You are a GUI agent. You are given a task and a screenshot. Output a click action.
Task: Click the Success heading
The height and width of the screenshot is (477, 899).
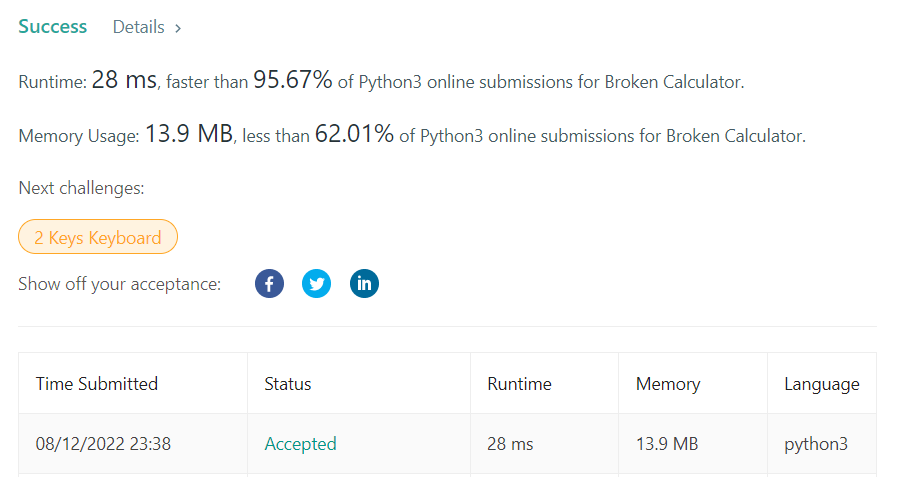coord(53,26)
